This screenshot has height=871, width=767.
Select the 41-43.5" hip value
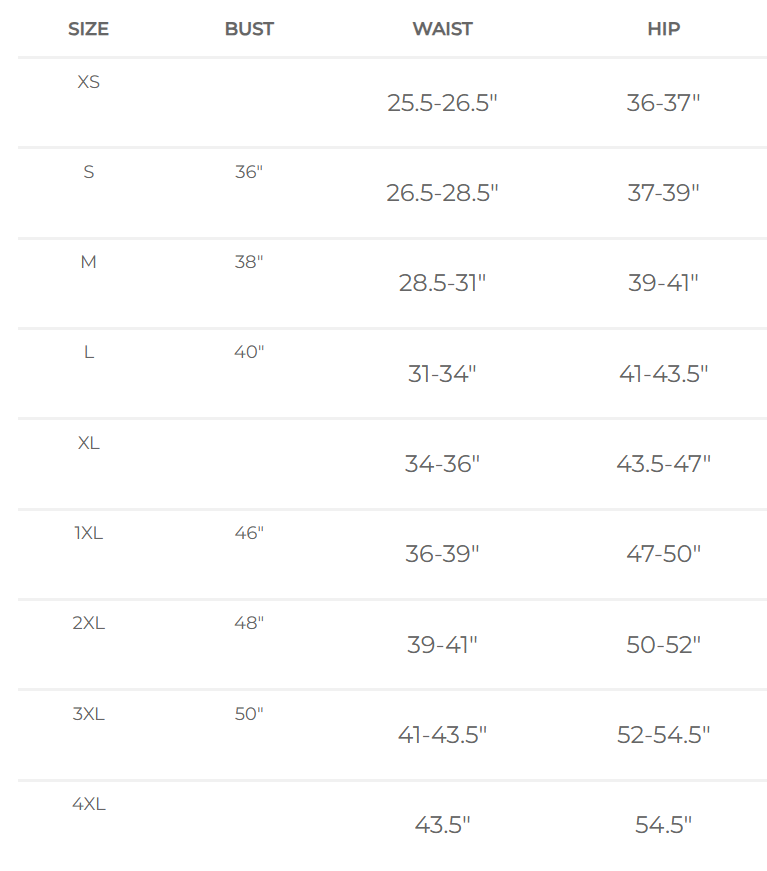[663, 374]
